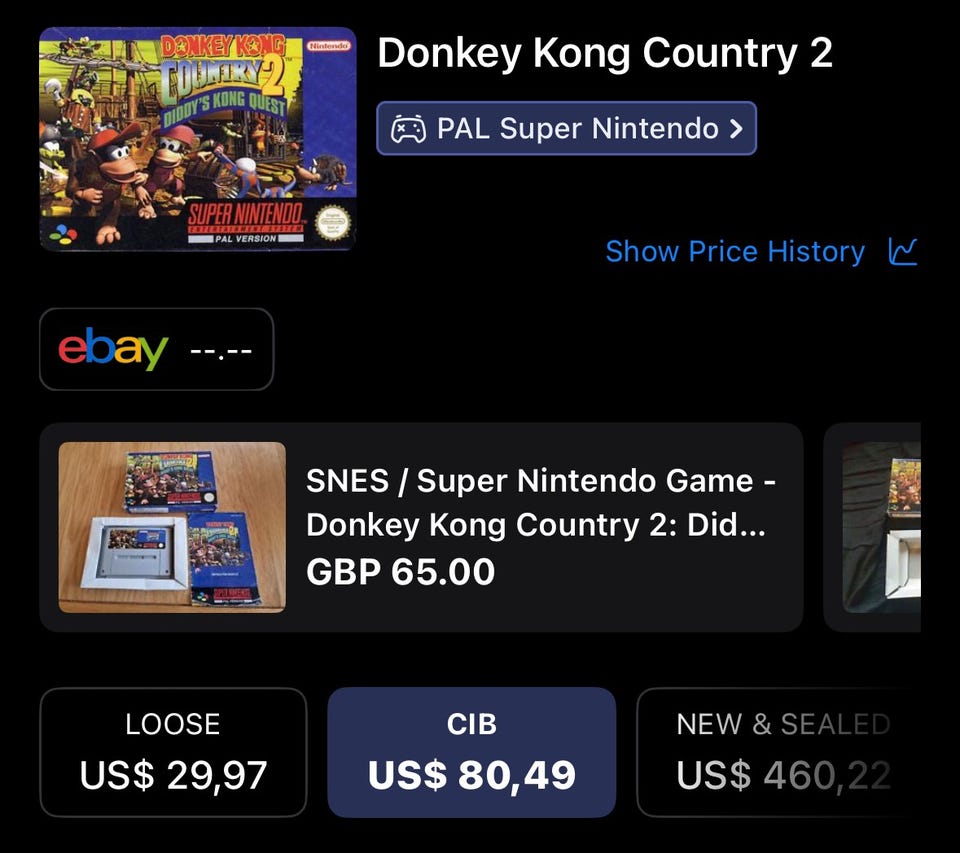Tap the eBay price placeholder dashes
960x853 pixels.
coord(221,350)
